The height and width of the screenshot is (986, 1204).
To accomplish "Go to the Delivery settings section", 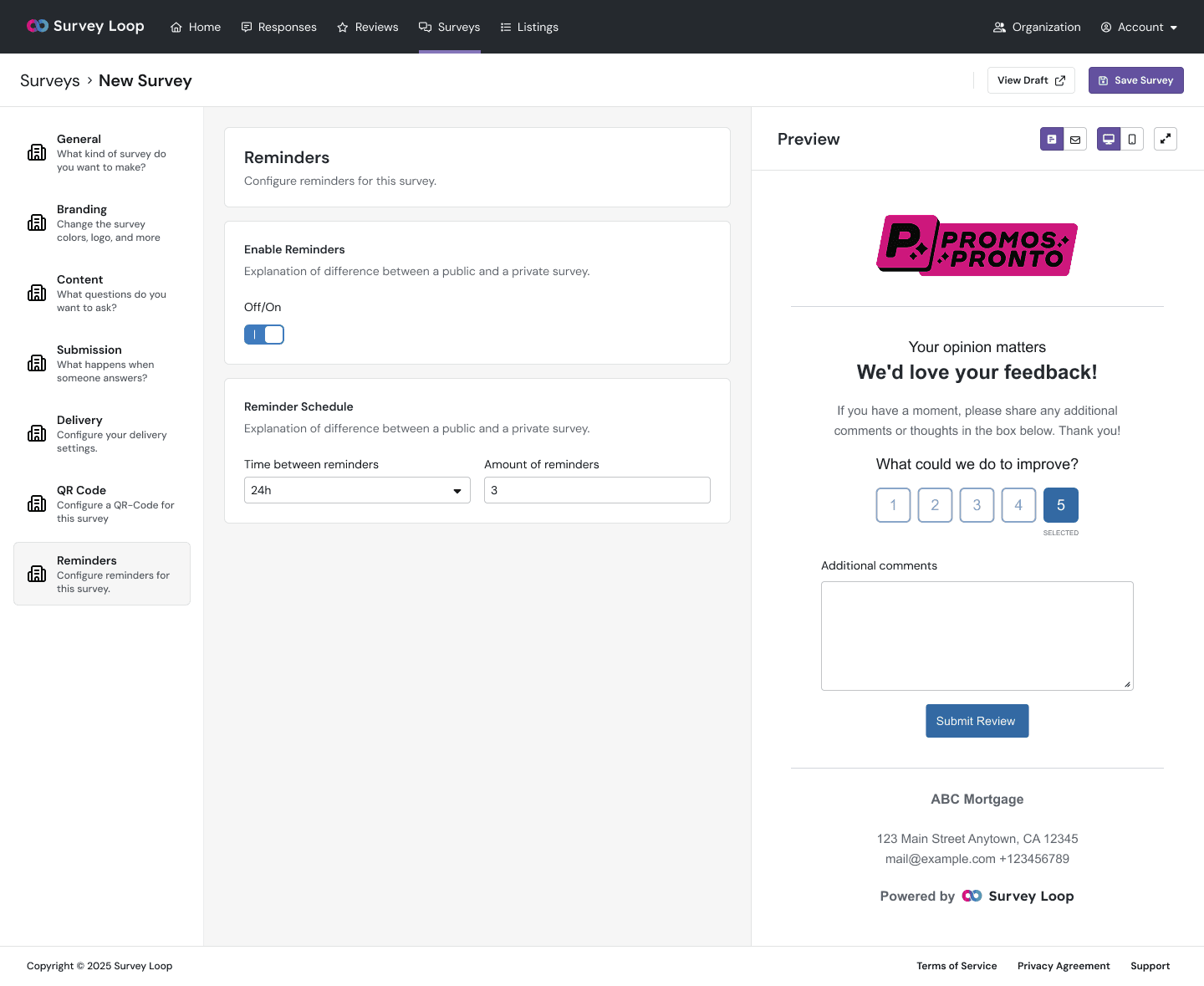I will [102, 433].
